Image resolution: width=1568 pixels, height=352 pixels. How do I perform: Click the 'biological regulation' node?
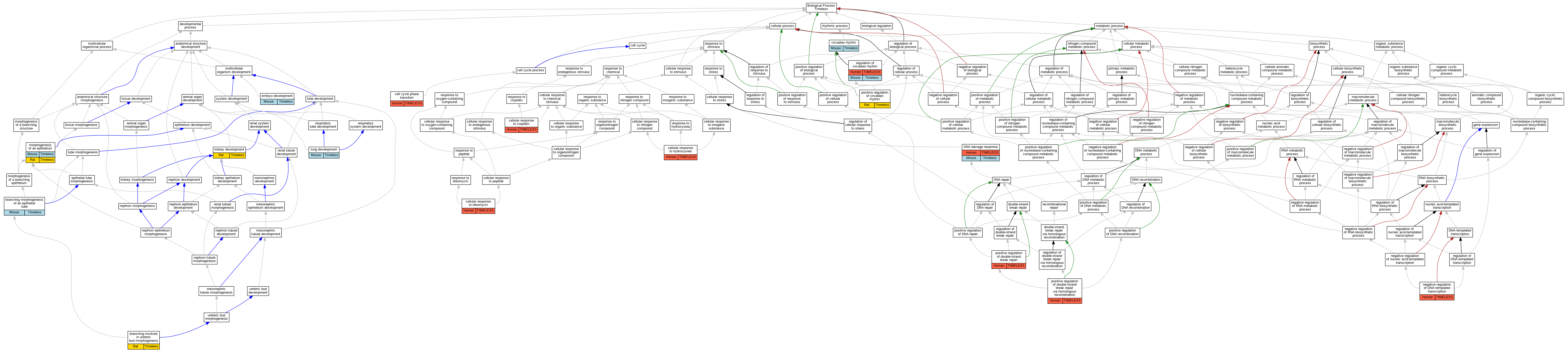point(876,26)
